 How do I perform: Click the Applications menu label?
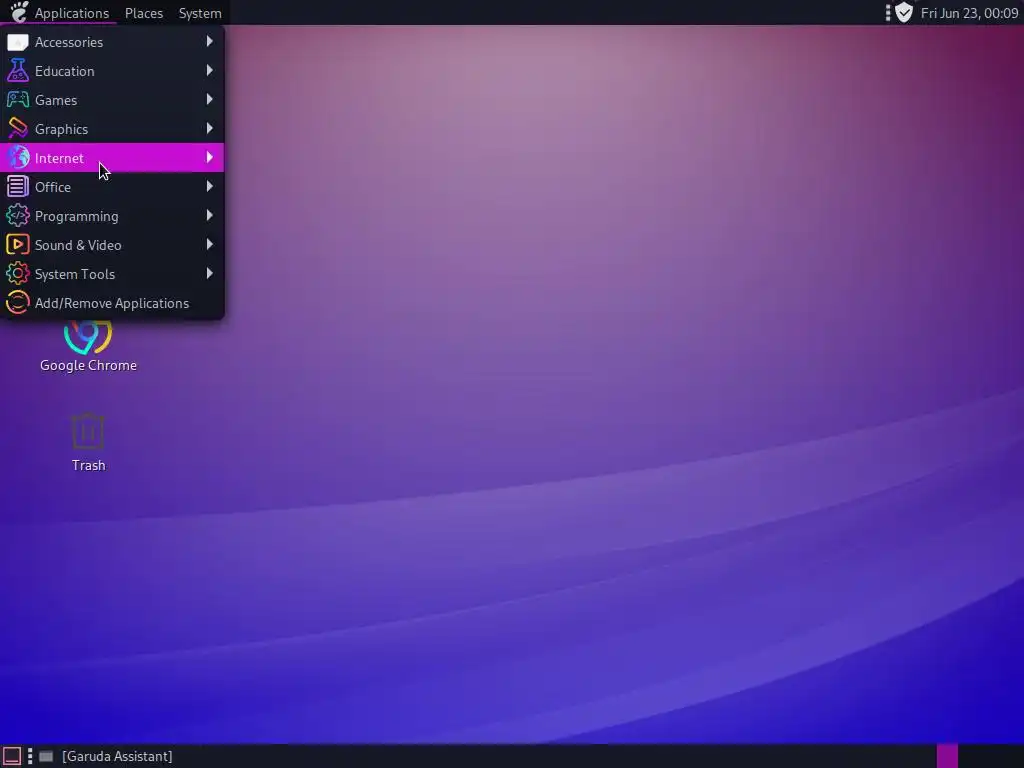click(x=72, y=13)
